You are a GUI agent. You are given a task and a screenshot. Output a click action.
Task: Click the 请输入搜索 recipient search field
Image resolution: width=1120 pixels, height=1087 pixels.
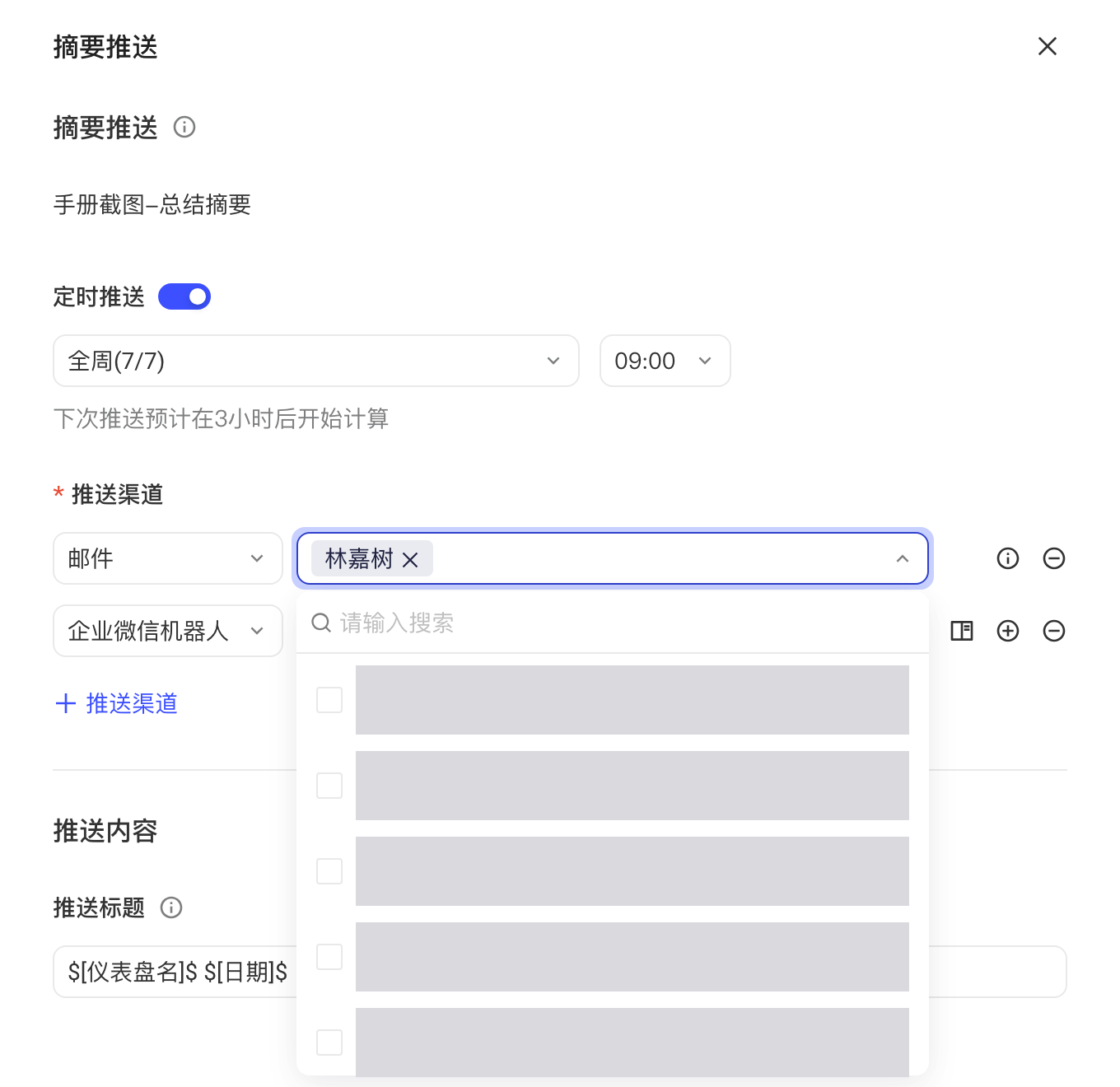(x=613, y=623)
